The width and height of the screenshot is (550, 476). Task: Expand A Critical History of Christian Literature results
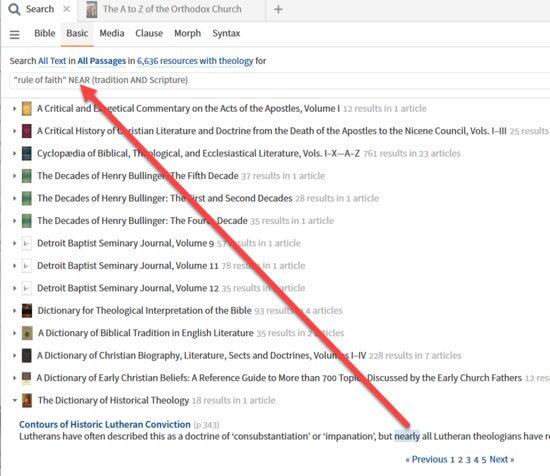[x=14, y=131]
